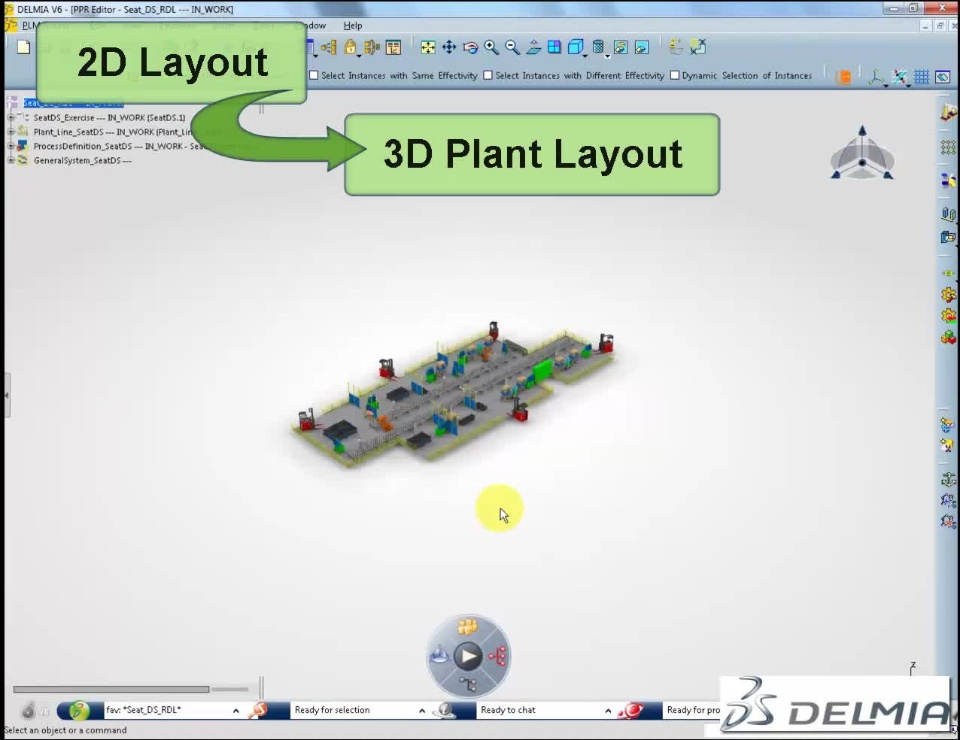Viewport: 960px width, 740px height.
Task: Click the tree structure icon beside padlock
Action: coord(329,47)
